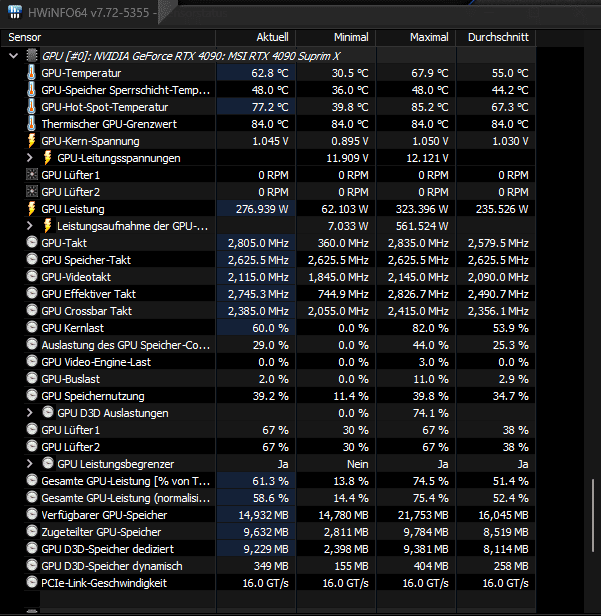Screen dimensions: 601x616
Task: Select the Zugeteilter GPU-Speicher row label
Action: tap(101, 532)
